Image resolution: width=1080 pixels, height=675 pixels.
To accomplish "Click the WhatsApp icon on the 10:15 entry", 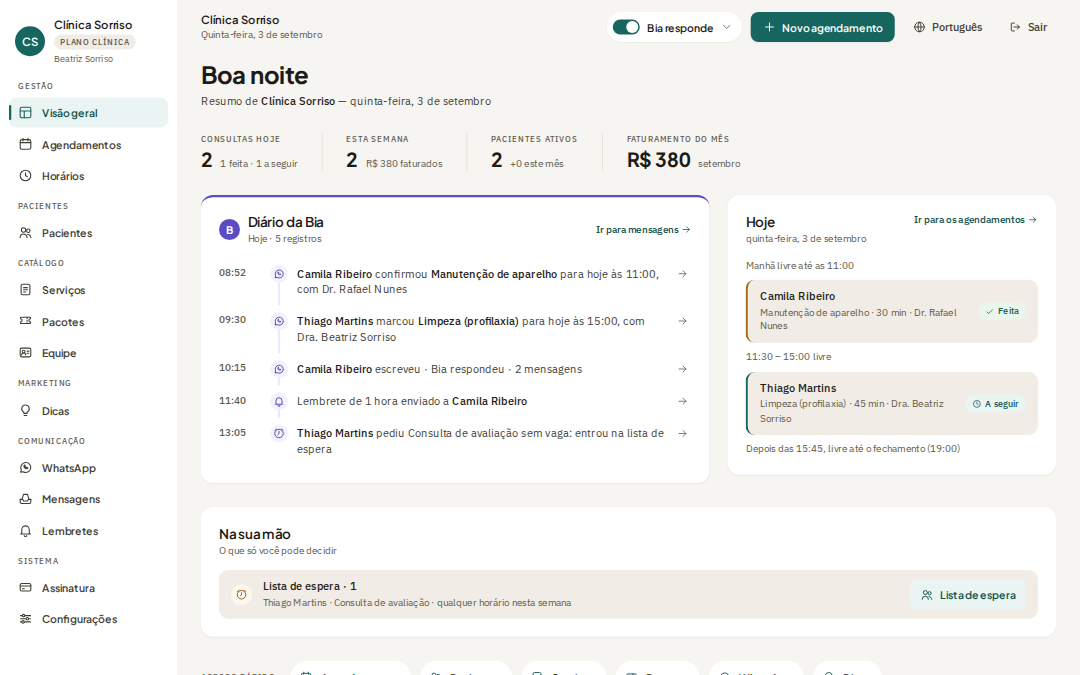I will click(x=279, y=369).
